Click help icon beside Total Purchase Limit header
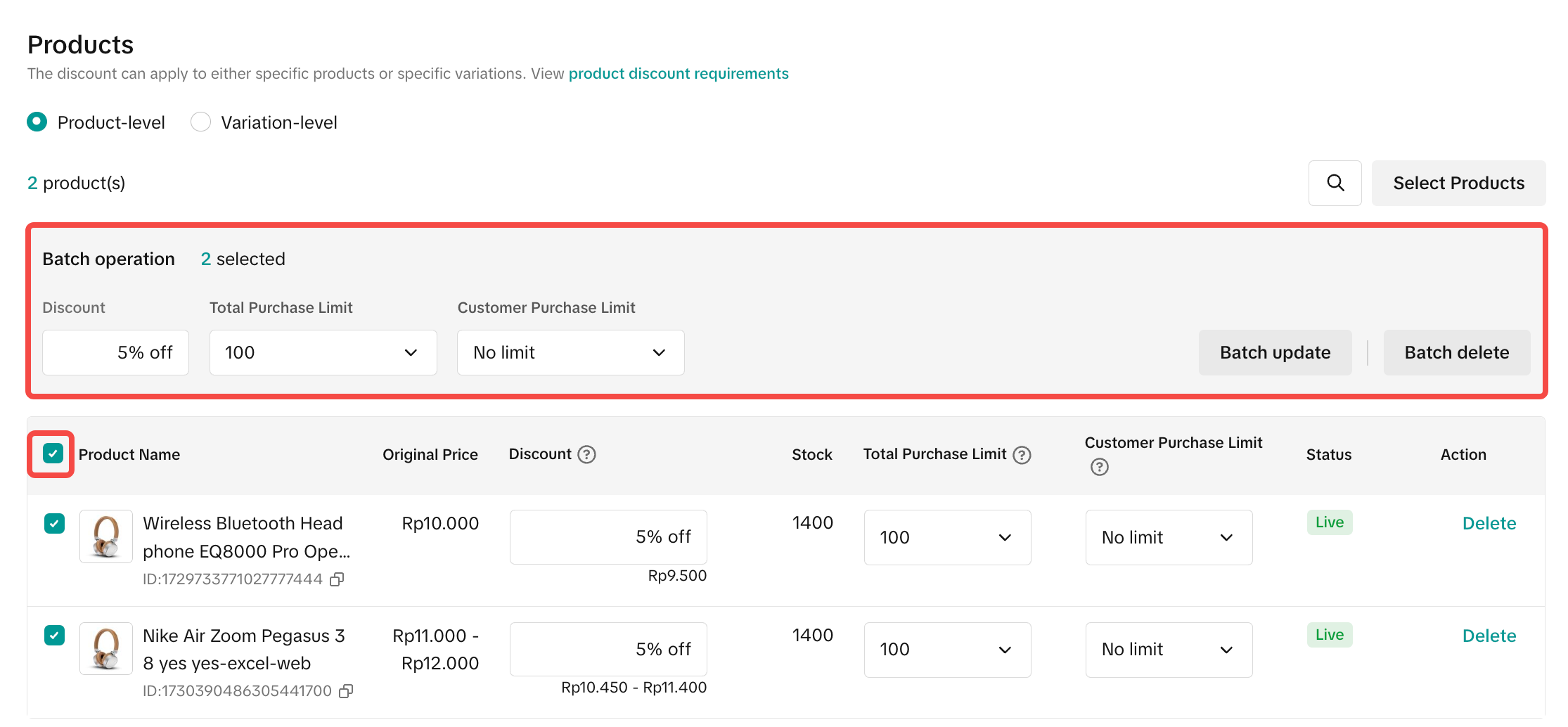 pos(1022,455)
